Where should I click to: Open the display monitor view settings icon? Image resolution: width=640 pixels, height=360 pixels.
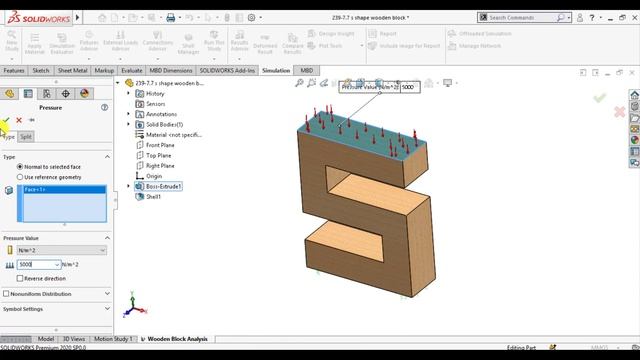(448, 83)
